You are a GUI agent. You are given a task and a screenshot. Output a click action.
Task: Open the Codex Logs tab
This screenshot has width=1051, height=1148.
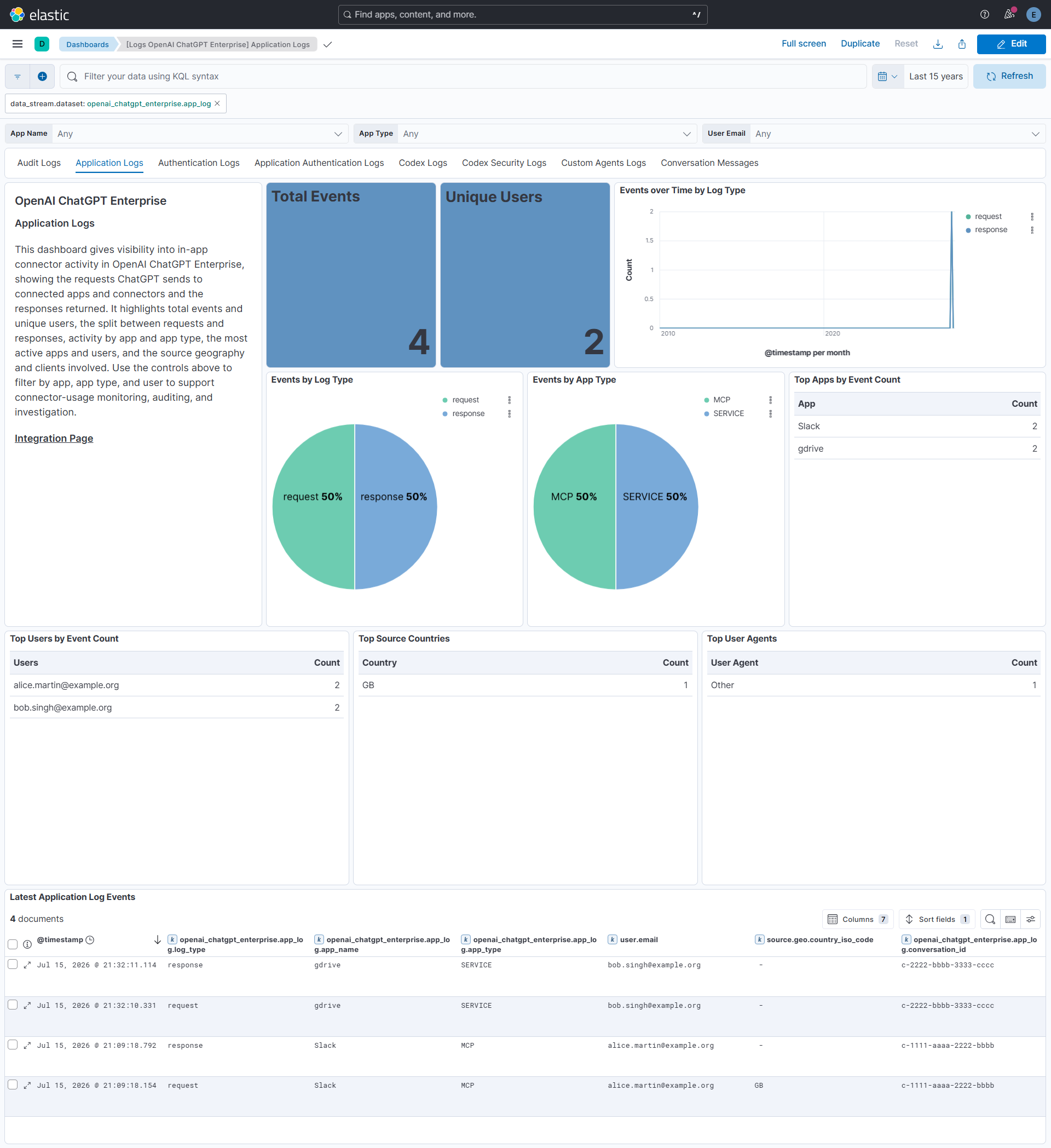[x=423, y=163]
